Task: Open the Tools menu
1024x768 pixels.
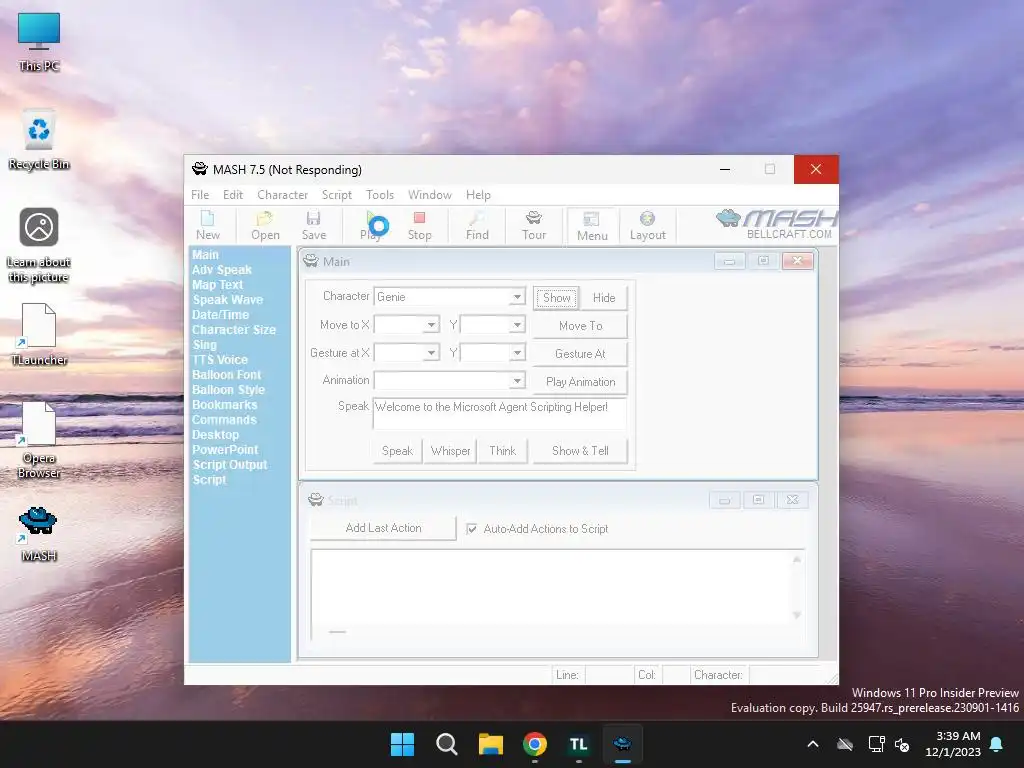Action: 379,195
